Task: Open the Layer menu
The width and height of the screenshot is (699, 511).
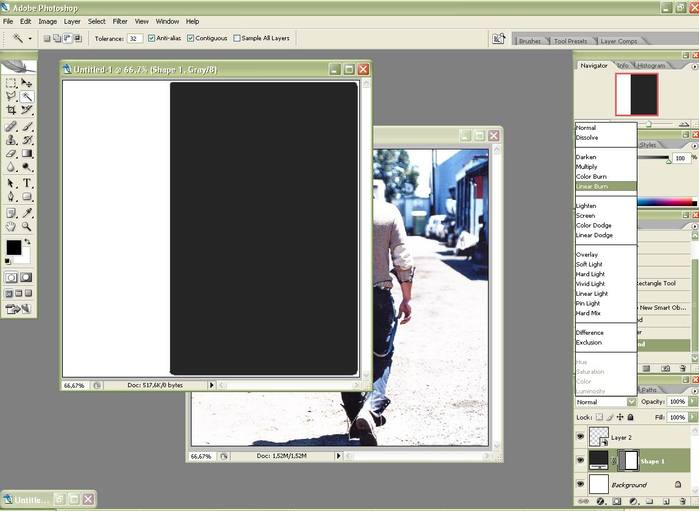Action: (x=72, y=21)
